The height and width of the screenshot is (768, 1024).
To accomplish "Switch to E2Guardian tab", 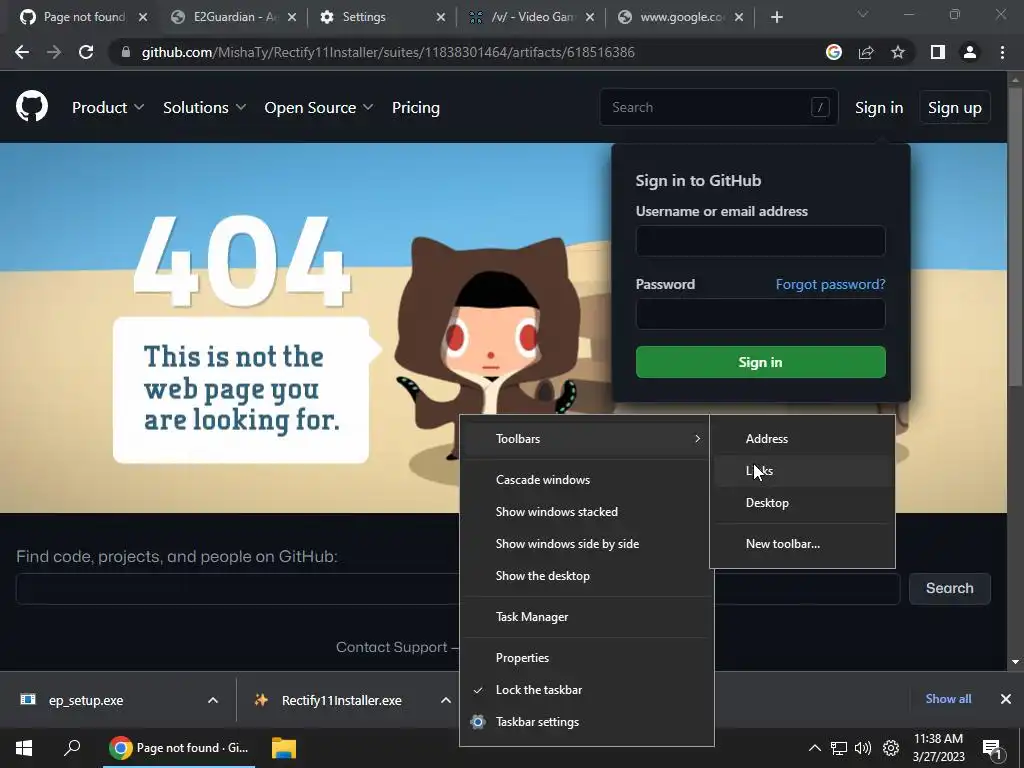I will click(232, 17).
